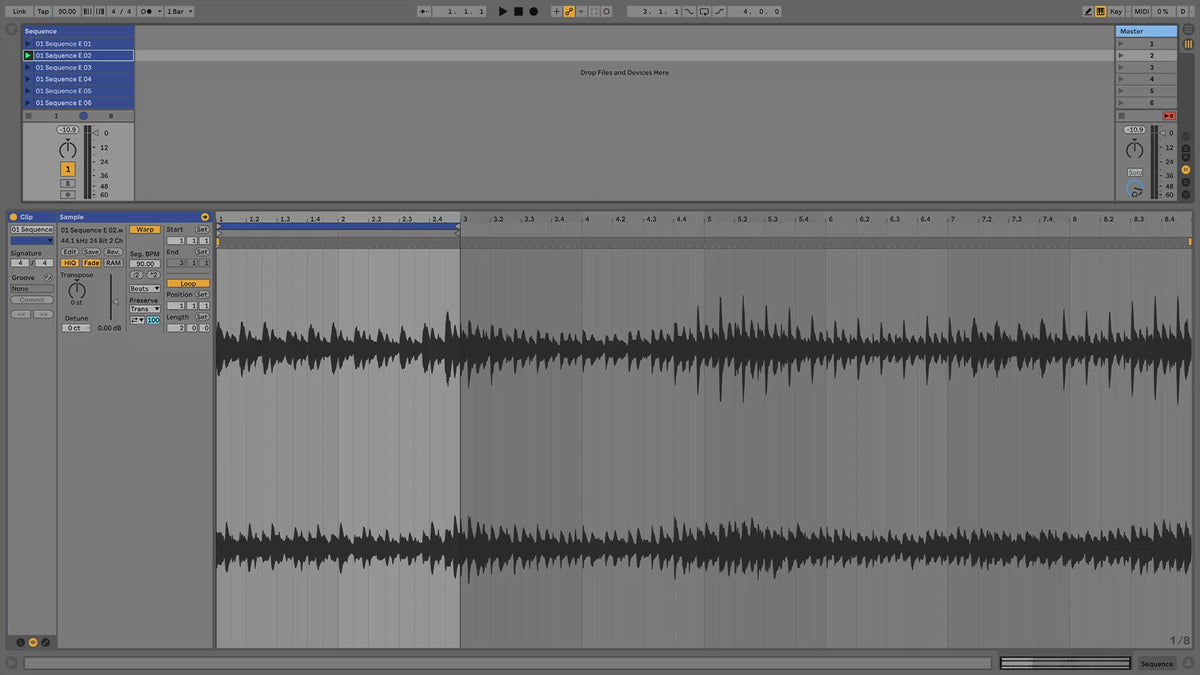Click the Tap tempo button
Viewport: 1200px width, 675px height.
click(43, 11)
